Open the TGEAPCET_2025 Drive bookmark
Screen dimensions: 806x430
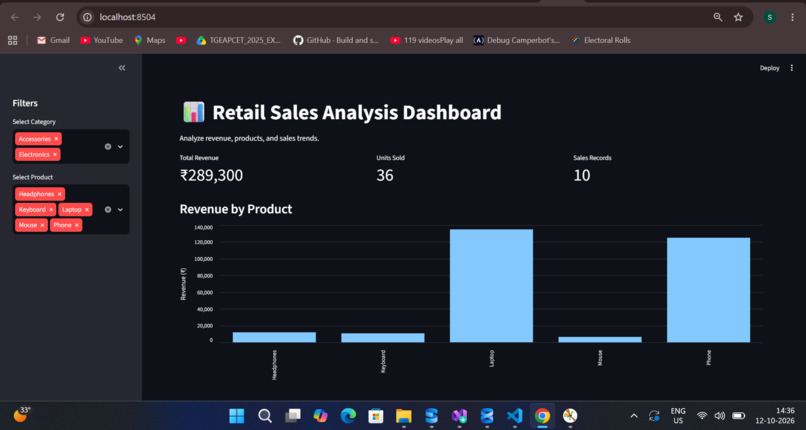(239, 40)
